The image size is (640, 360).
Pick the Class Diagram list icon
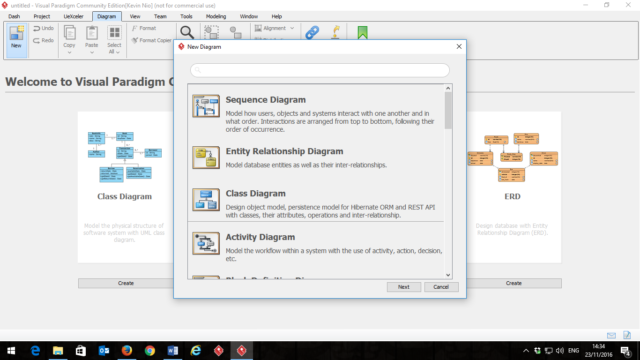point(206,200)
